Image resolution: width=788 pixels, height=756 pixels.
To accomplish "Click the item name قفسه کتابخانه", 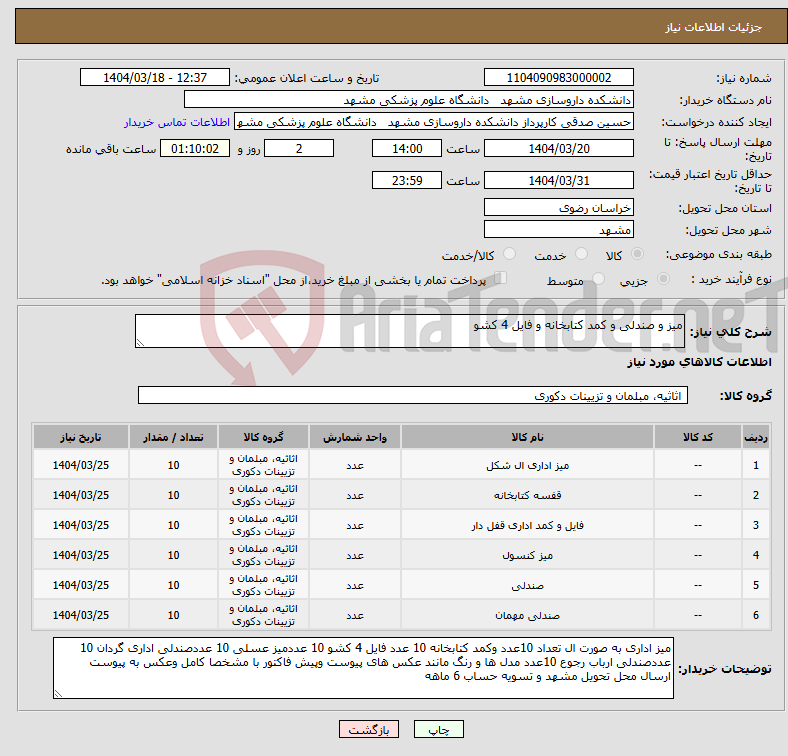I will pos(527,495).
